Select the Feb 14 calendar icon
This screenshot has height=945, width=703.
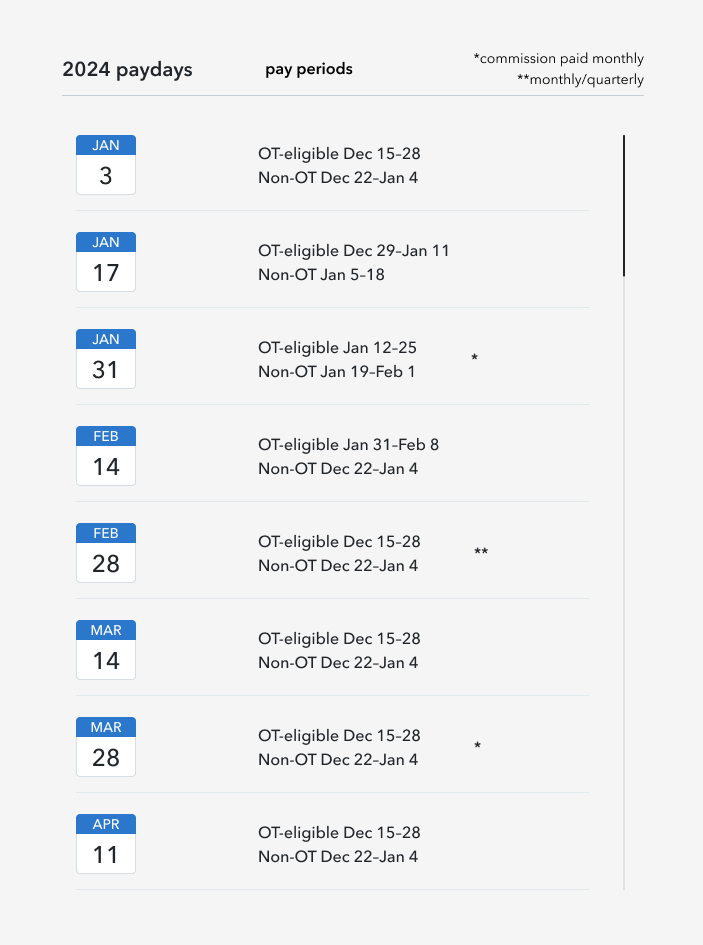pos(106,456)
